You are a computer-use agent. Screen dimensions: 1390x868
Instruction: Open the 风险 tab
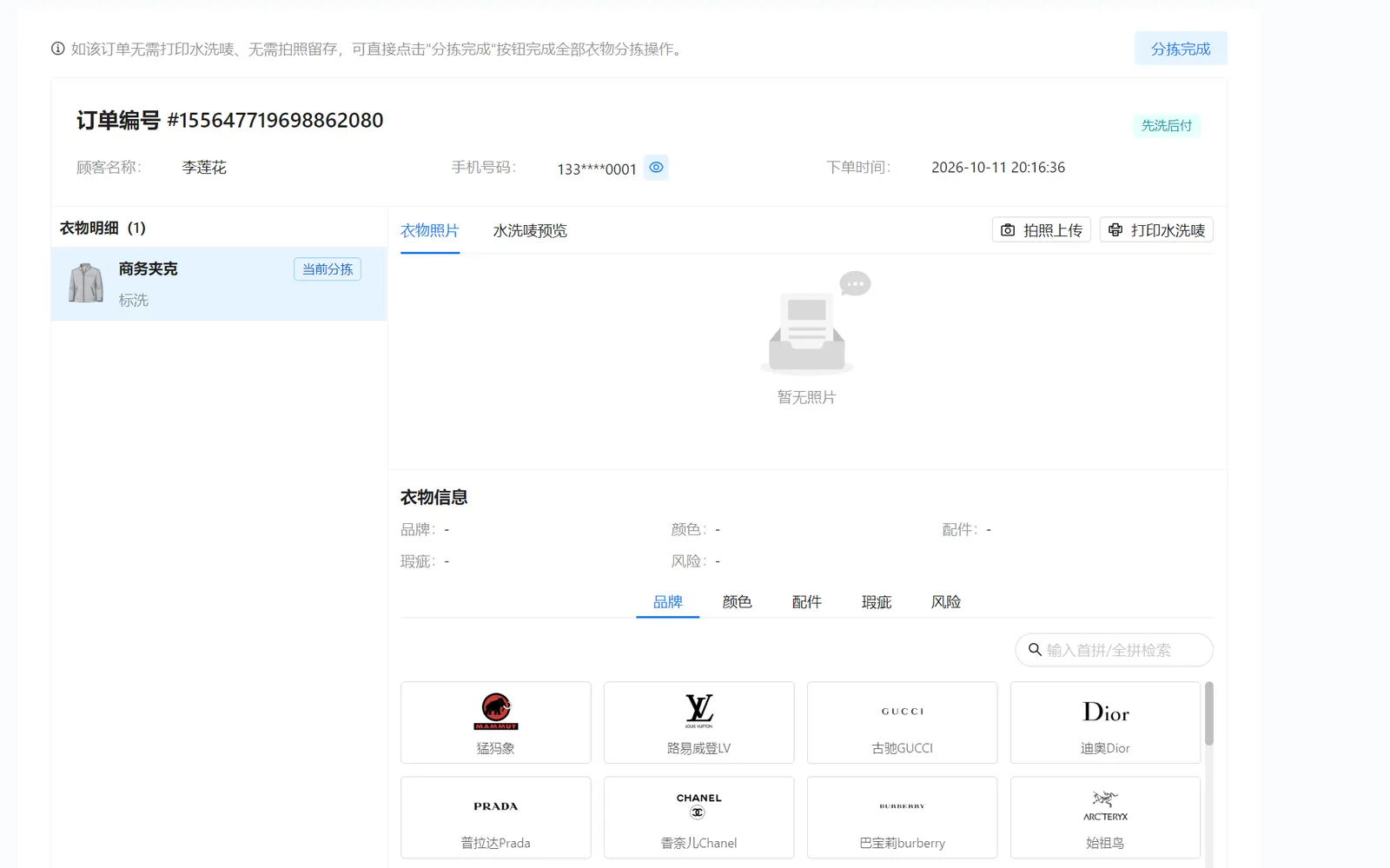coord(946,602)
